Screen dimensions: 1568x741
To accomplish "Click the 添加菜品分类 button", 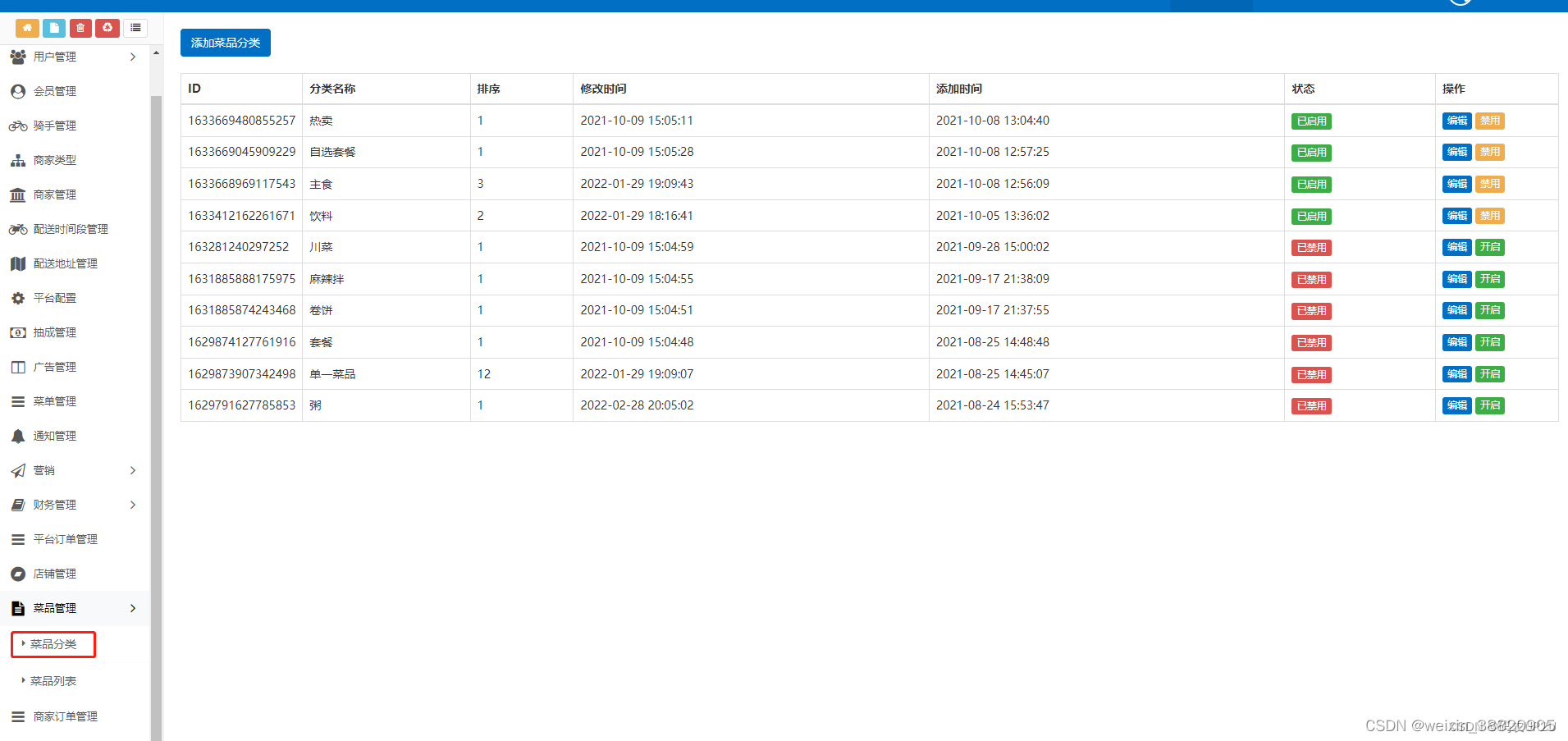I will (225, 42).
